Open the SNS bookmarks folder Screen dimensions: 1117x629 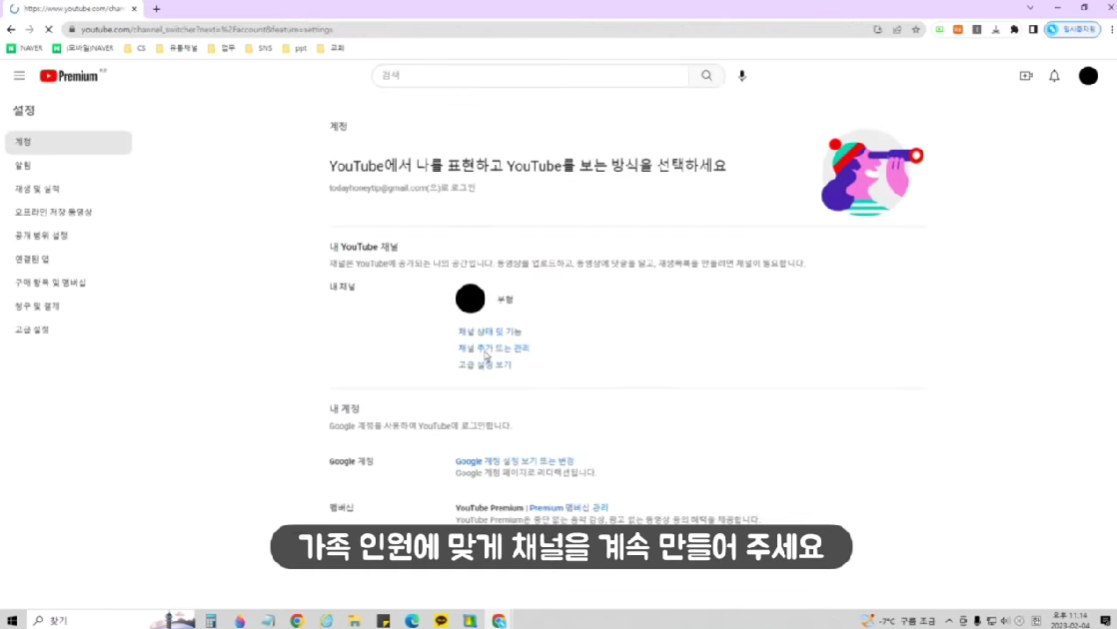[259, 48]
